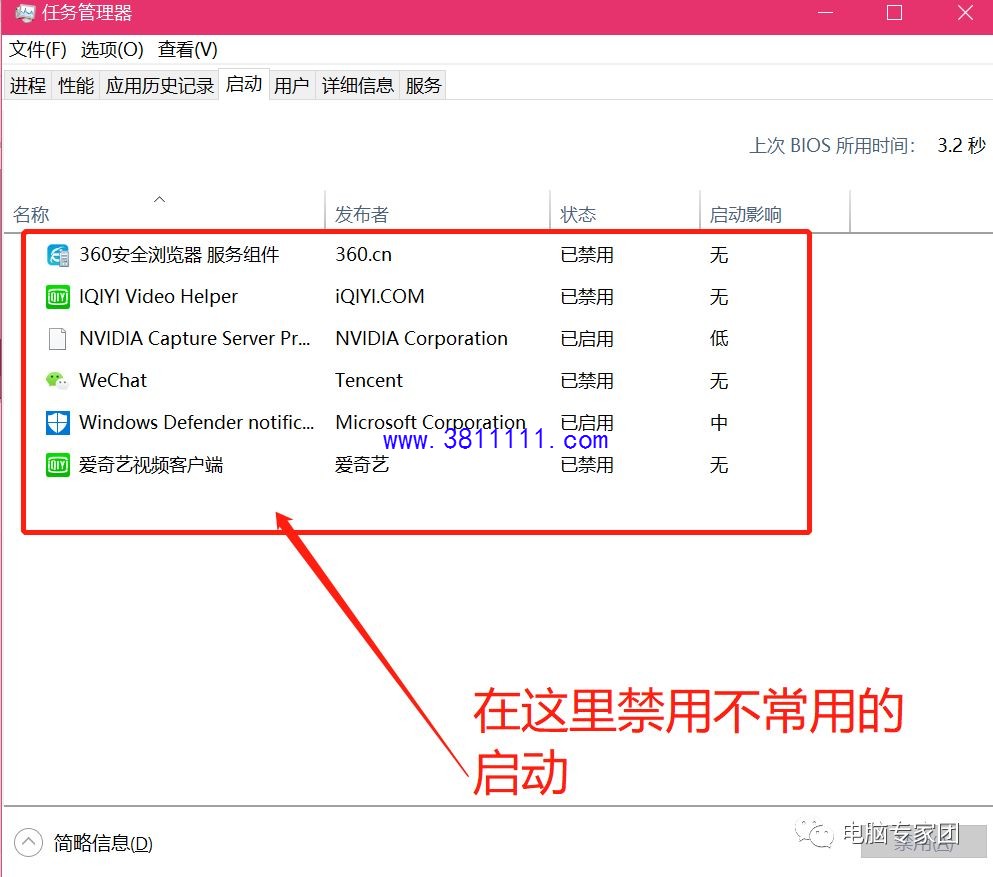Open the 查看(V) menu
This screenshot has width=993, height=877.
[187, 49]
